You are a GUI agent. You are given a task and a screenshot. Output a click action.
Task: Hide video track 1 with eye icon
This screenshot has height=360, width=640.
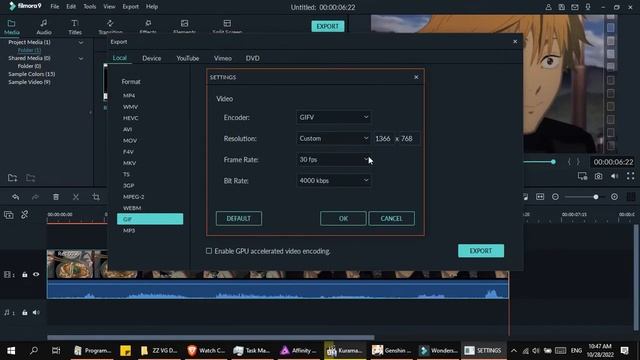click(x=36, y=275)
